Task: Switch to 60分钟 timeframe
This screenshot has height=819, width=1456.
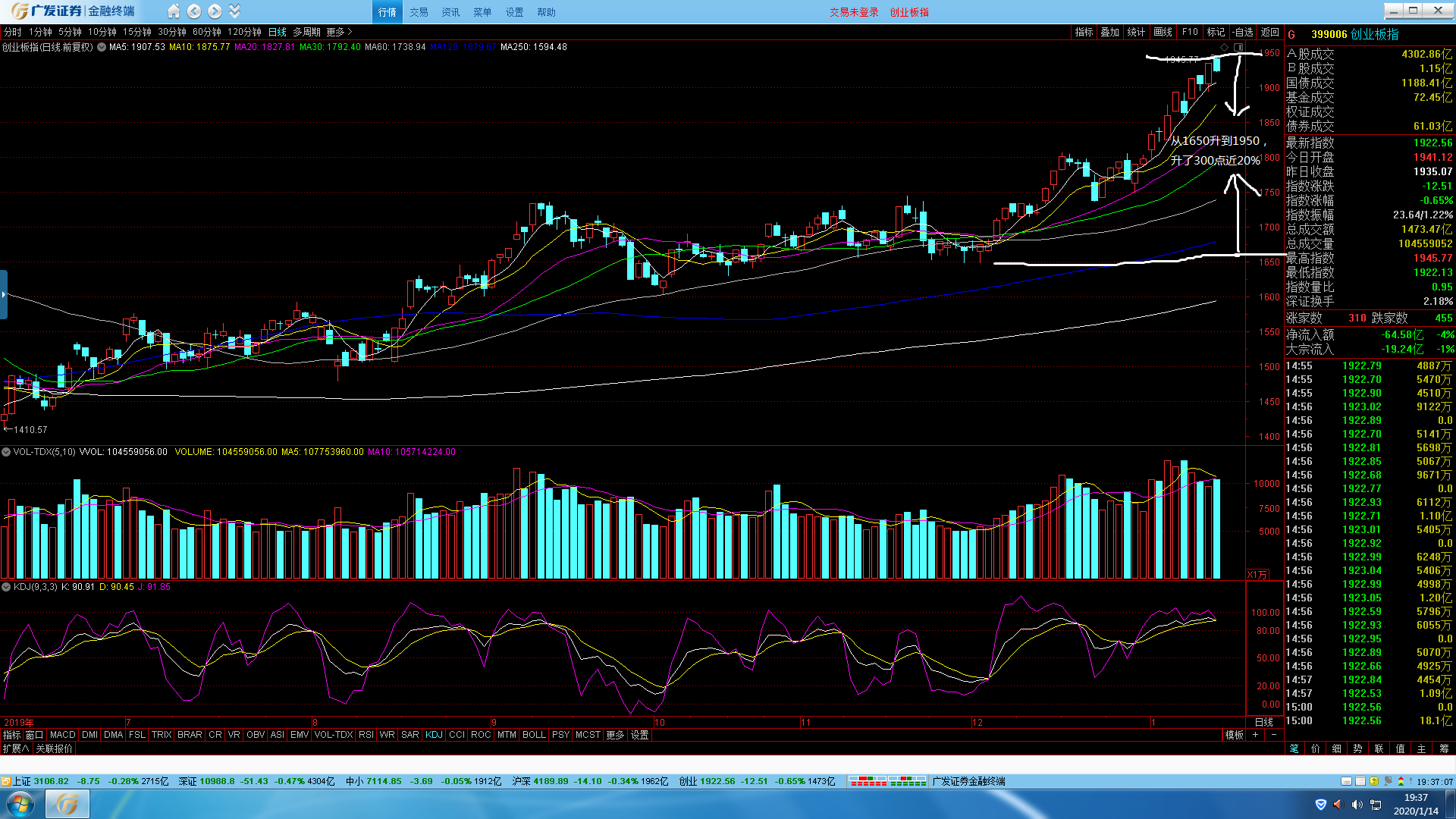Action: pyautogui.click(x=206, y=32)
